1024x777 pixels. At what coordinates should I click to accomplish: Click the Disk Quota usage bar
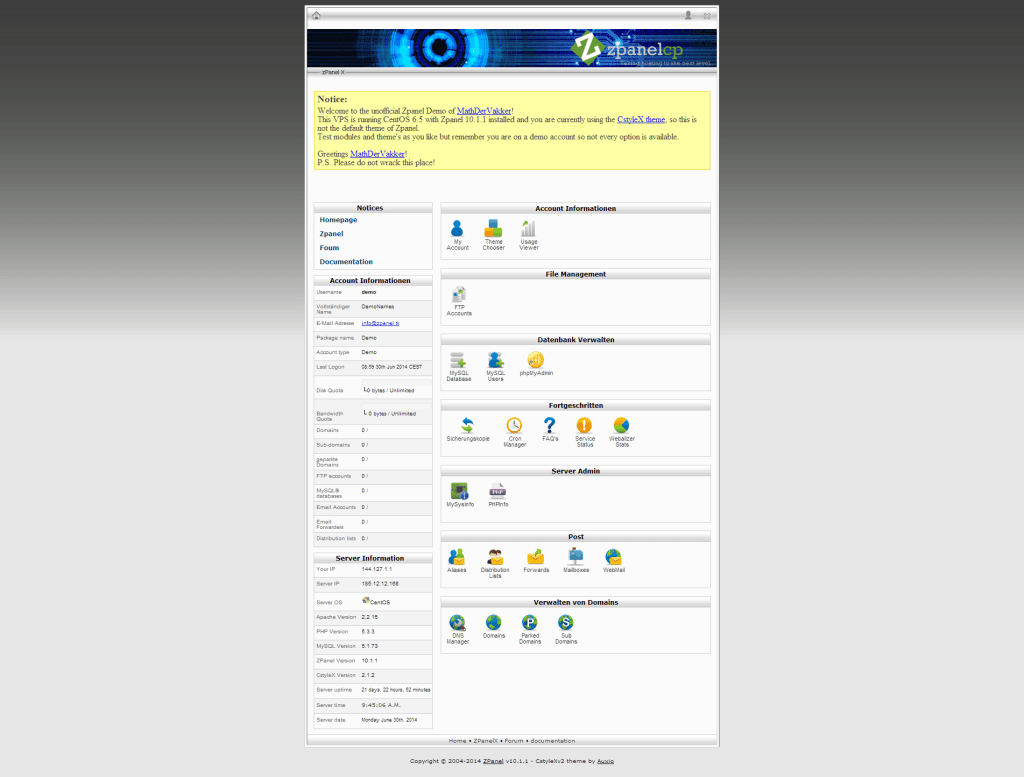pyautogui.click(x=396, y=382)
